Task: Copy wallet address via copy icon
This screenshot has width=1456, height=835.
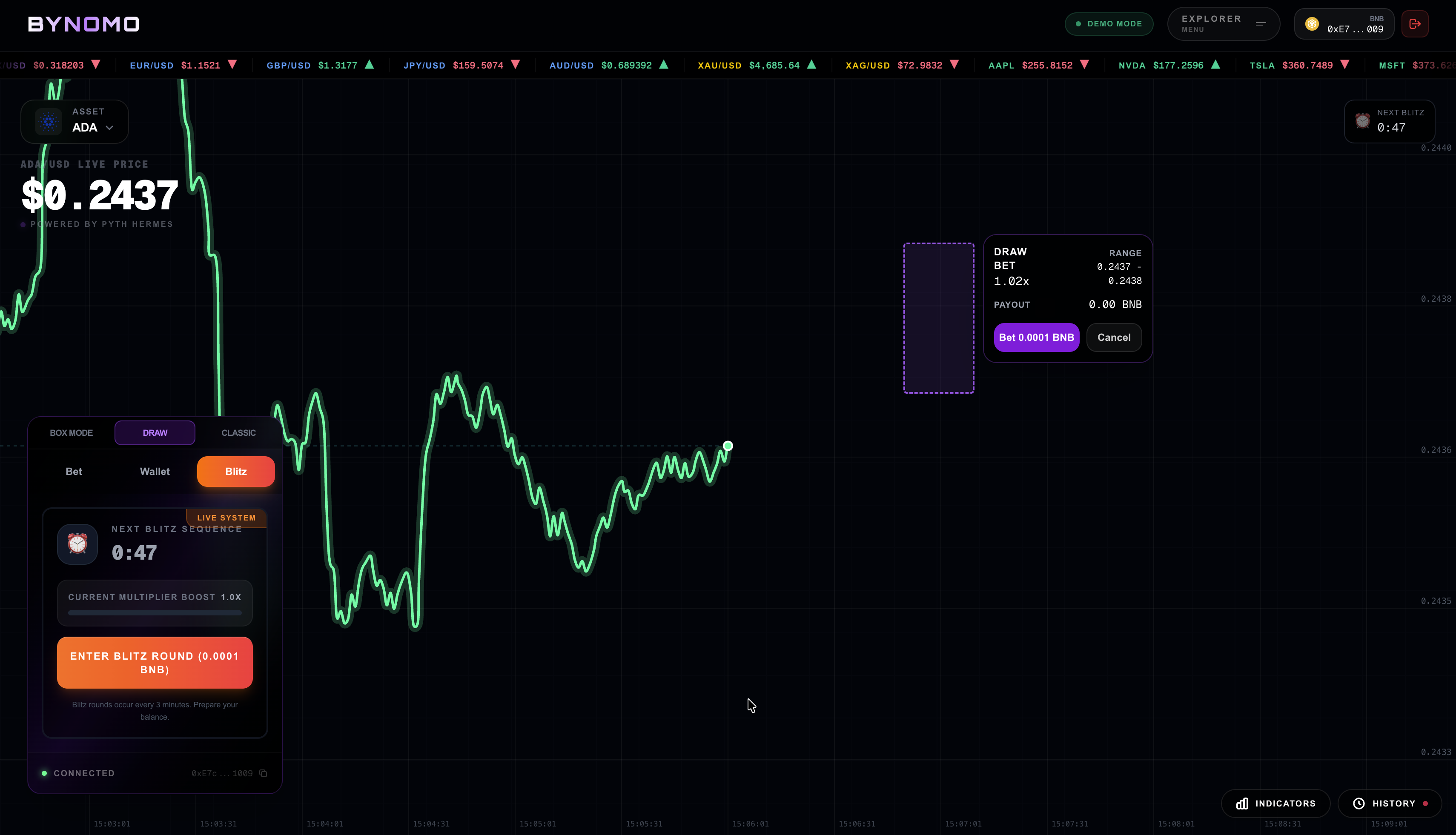Action: [x=264, y=773]
